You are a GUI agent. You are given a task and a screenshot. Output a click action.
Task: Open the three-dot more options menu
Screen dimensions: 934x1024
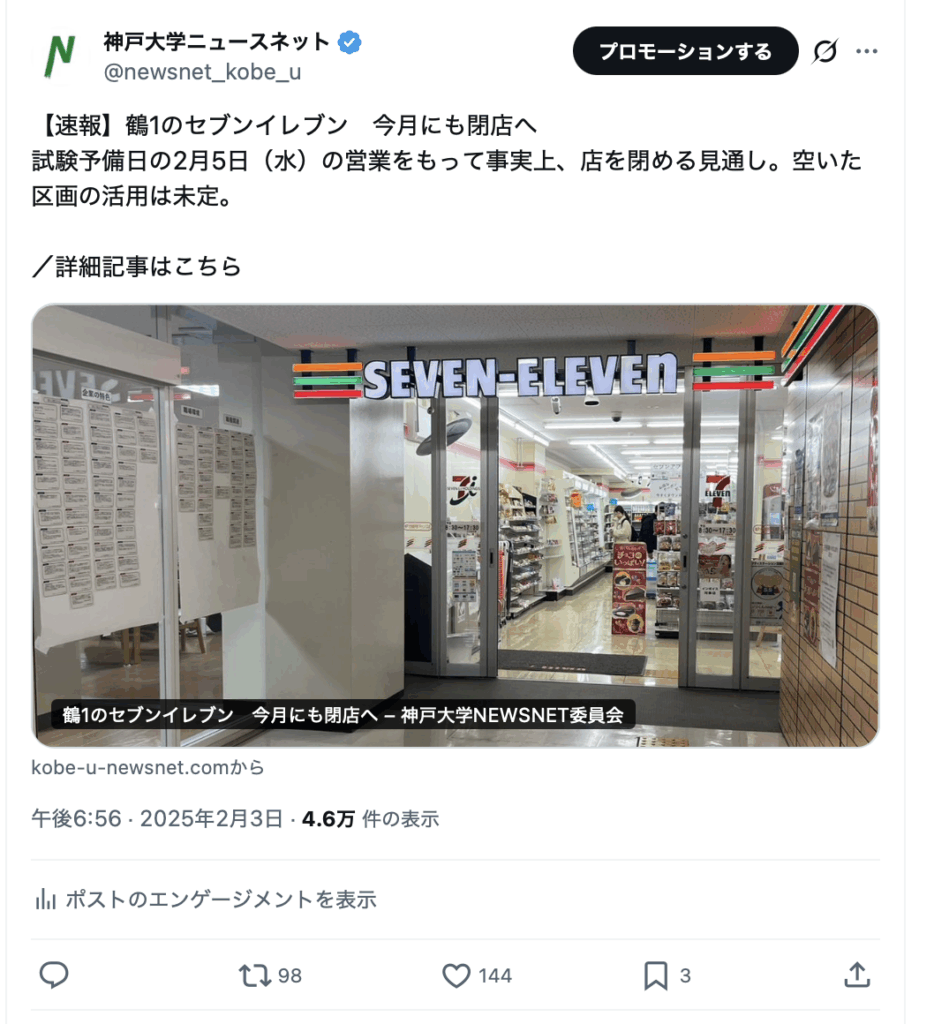click(x=867, y=51)
